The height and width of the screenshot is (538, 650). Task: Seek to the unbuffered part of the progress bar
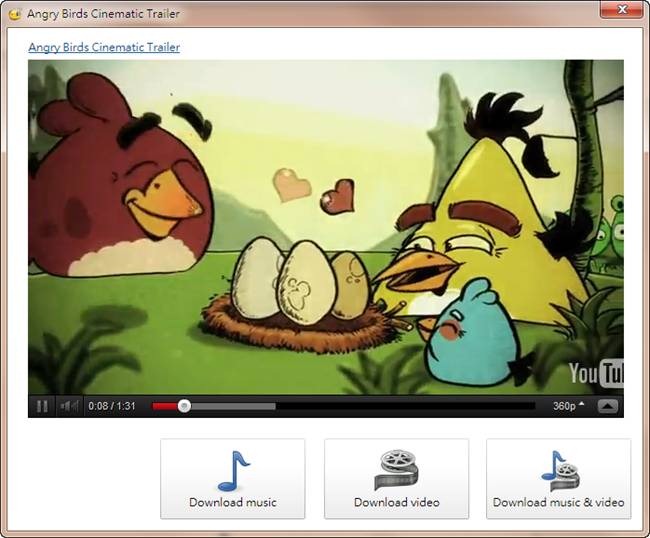click(405, 406)
